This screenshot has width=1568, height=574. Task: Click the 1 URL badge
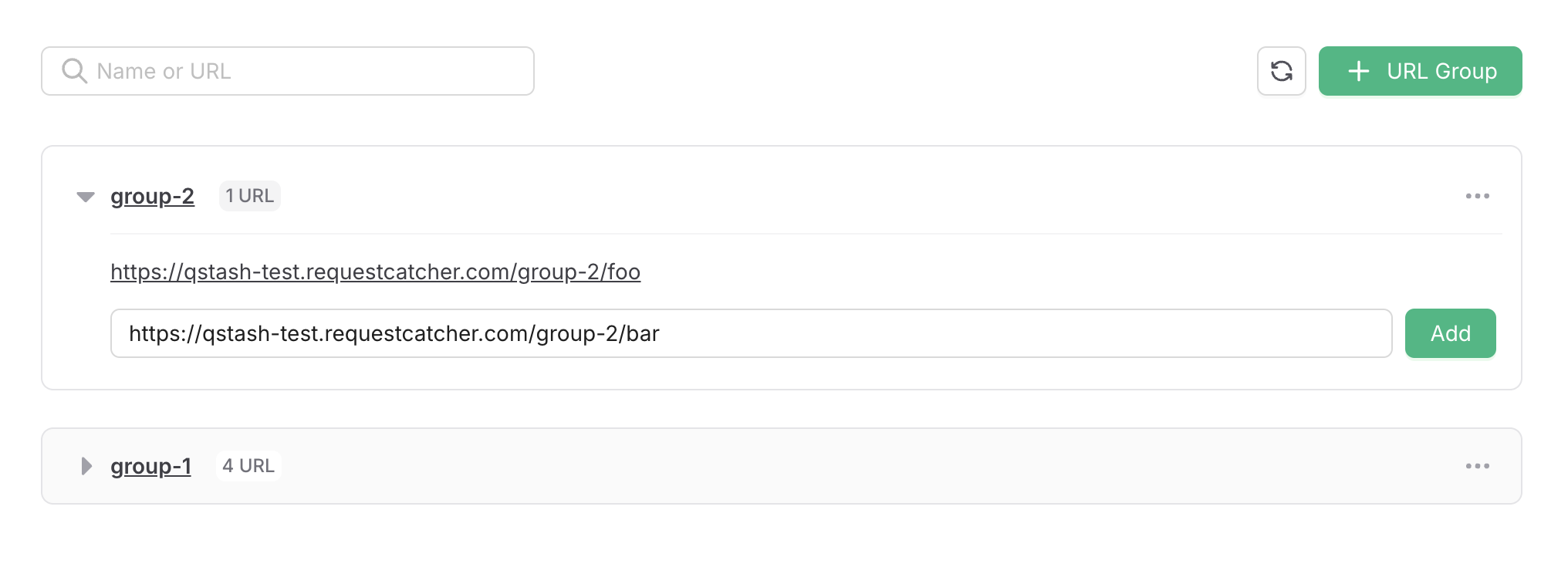249,196
